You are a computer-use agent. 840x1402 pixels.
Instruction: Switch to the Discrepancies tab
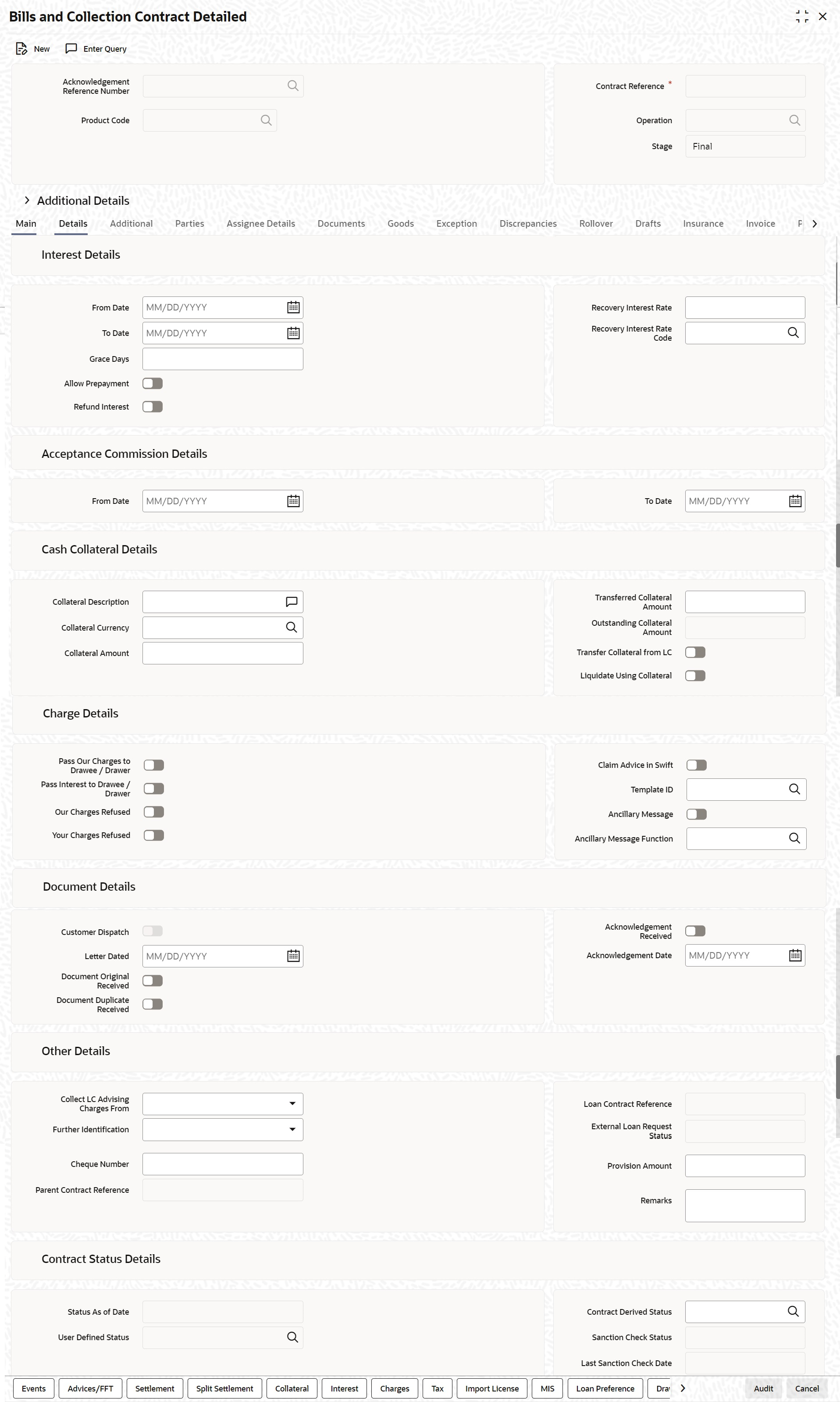[527, 224]
